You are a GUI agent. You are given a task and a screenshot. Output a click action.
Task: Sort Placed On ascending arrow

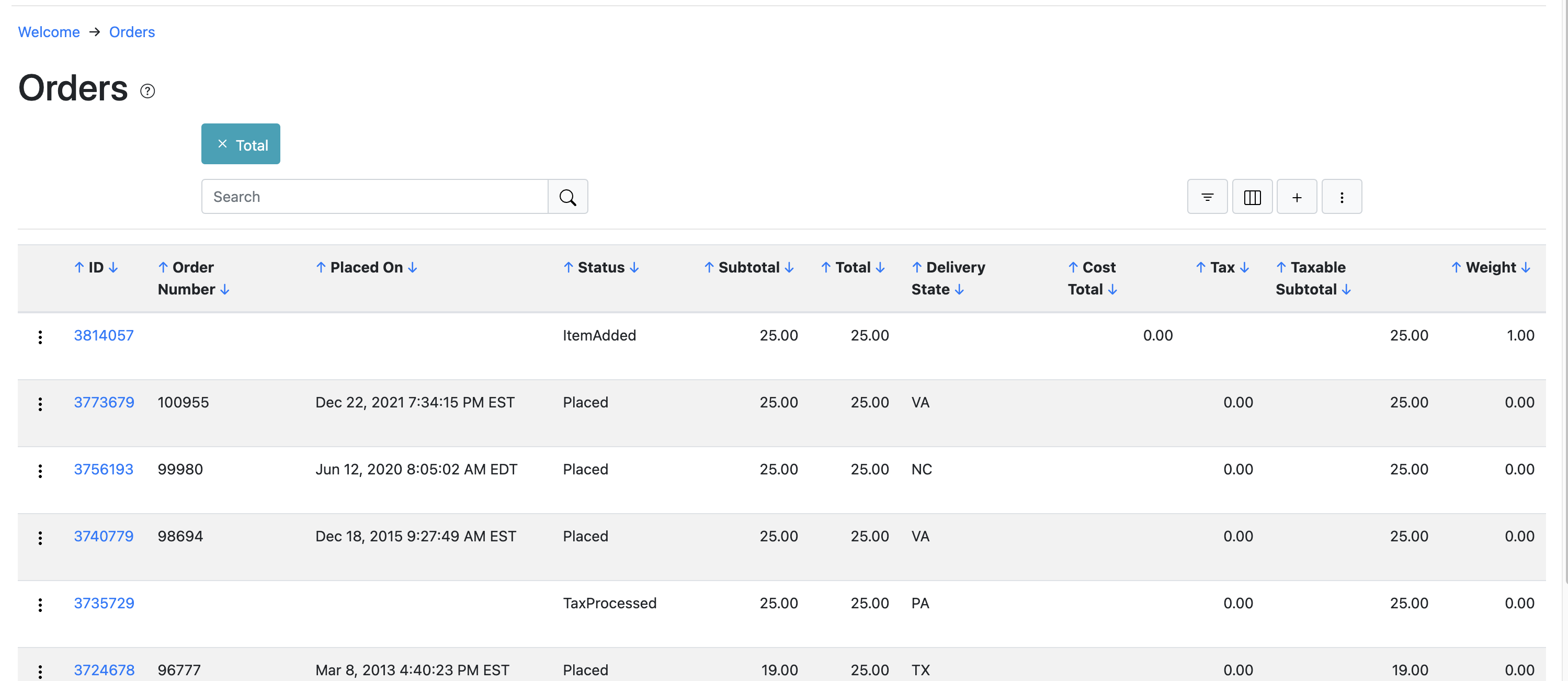tap(321, 267)
